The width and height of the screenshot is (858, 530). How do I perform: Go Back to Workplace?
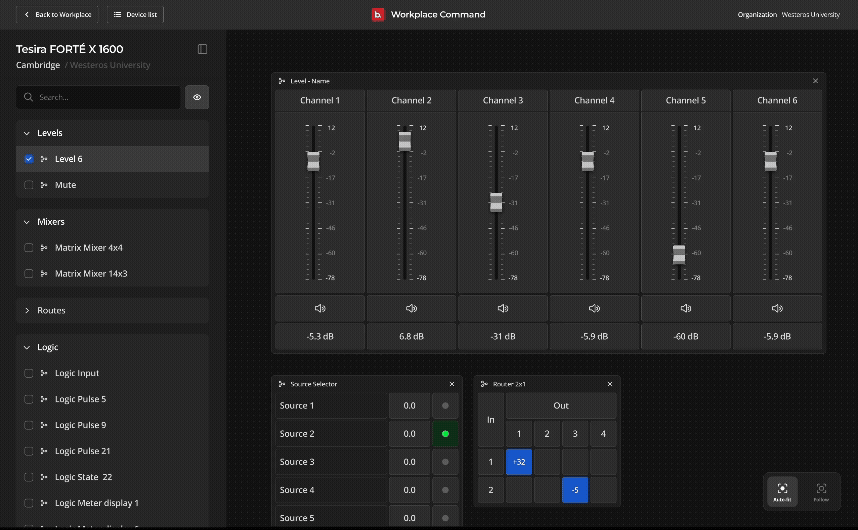57,14
